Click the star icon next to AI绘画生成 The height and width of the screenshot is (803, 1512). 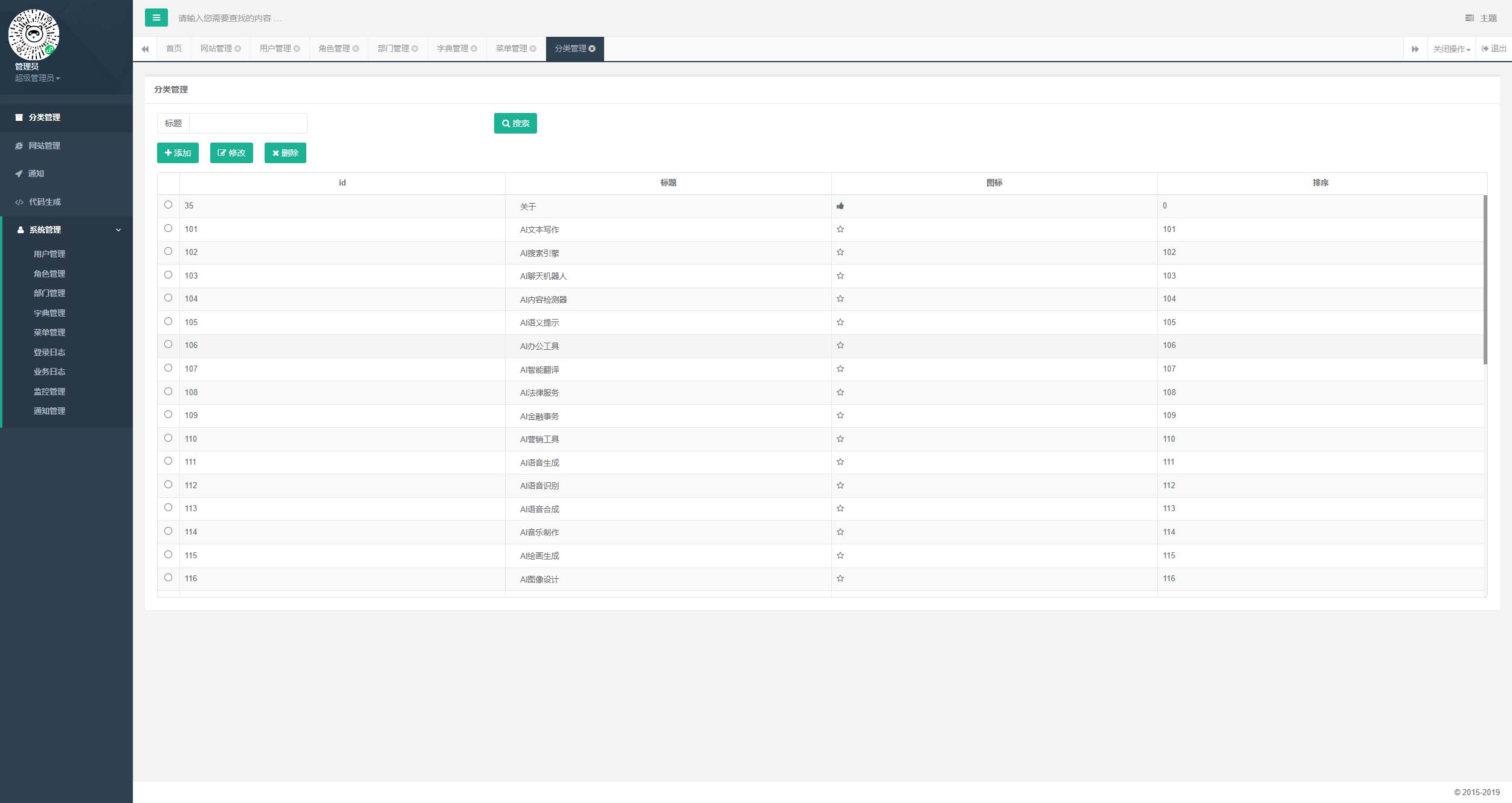tap(840, 555)
